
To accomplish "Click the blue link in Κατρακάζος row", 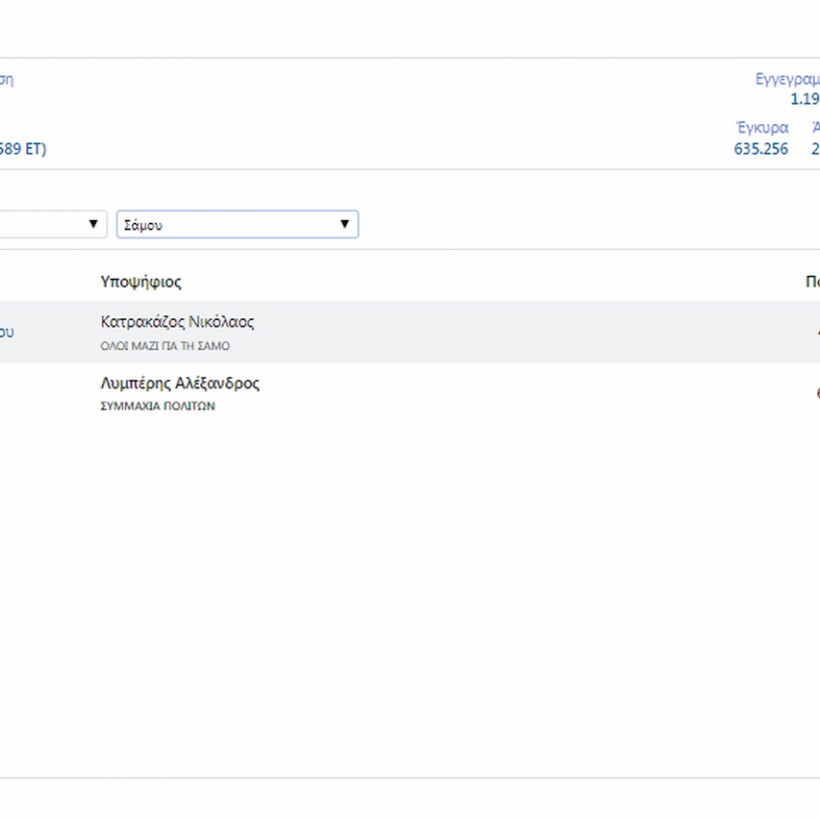I will point(7,332).
